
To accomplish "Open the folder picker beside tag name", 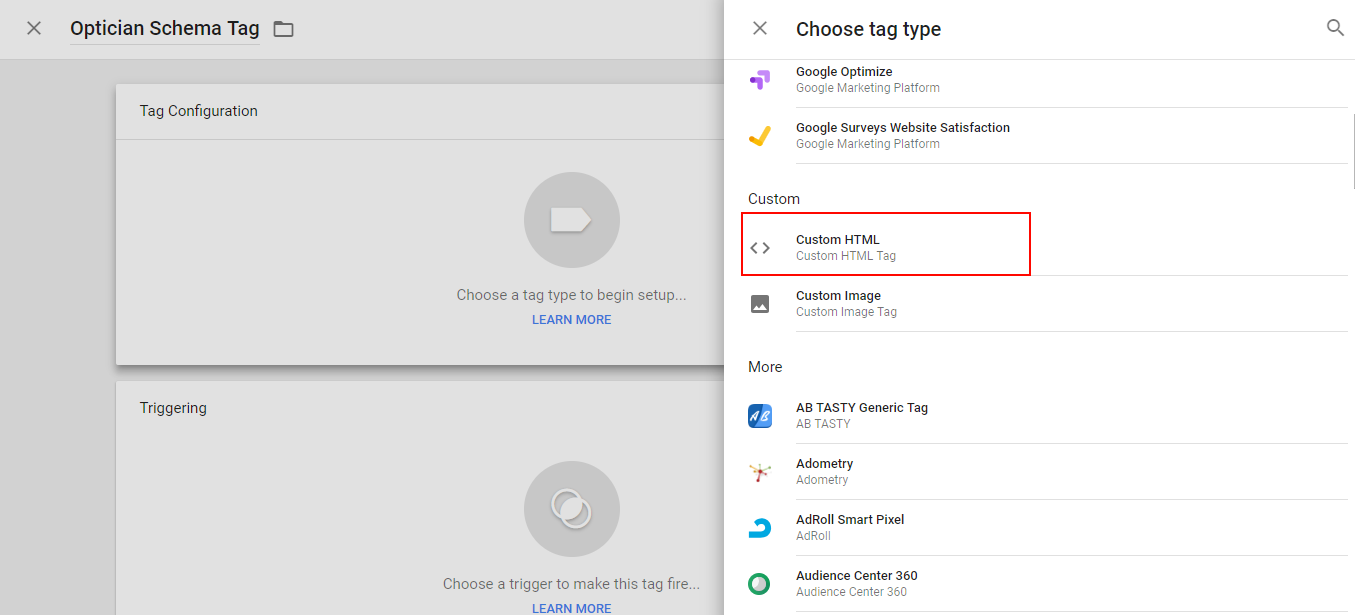I will tap(283, 29).
